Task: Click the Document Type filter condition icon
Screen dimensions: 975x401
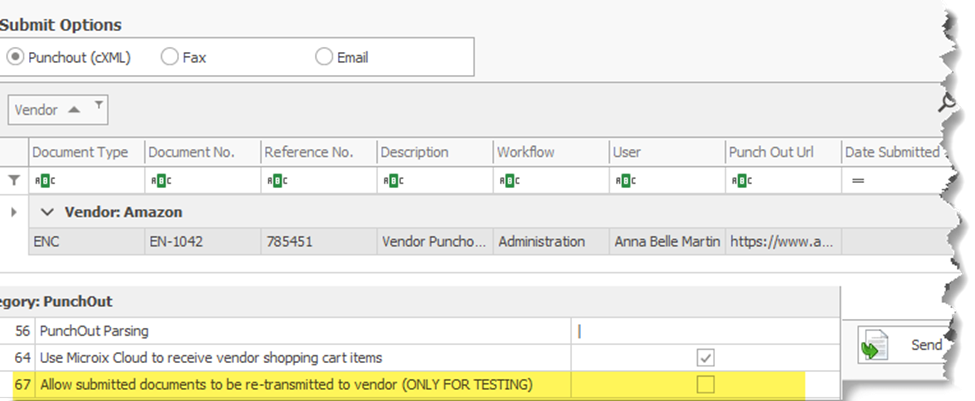Action: [x=44, y=181]
